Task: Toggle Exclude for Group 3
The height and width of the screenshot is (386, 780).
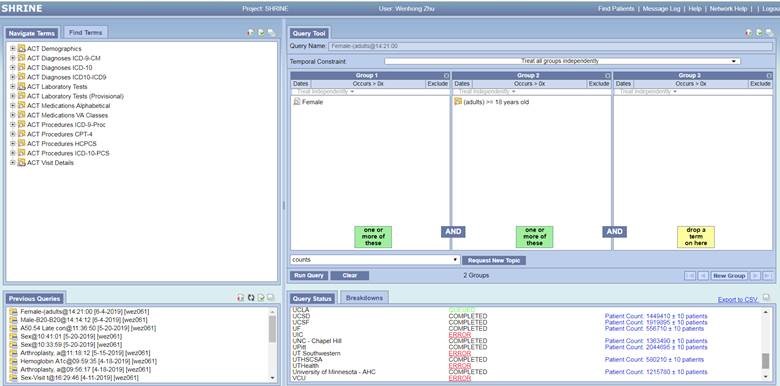Action: click(x=761, y=84)
